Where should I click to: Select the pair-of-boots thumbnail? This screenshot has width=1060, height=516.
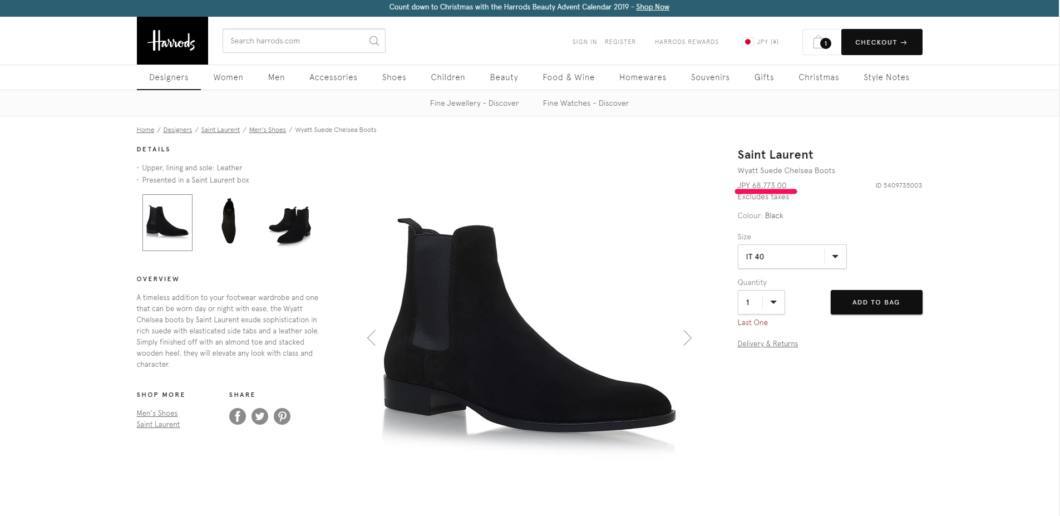(x=290, y=225)
